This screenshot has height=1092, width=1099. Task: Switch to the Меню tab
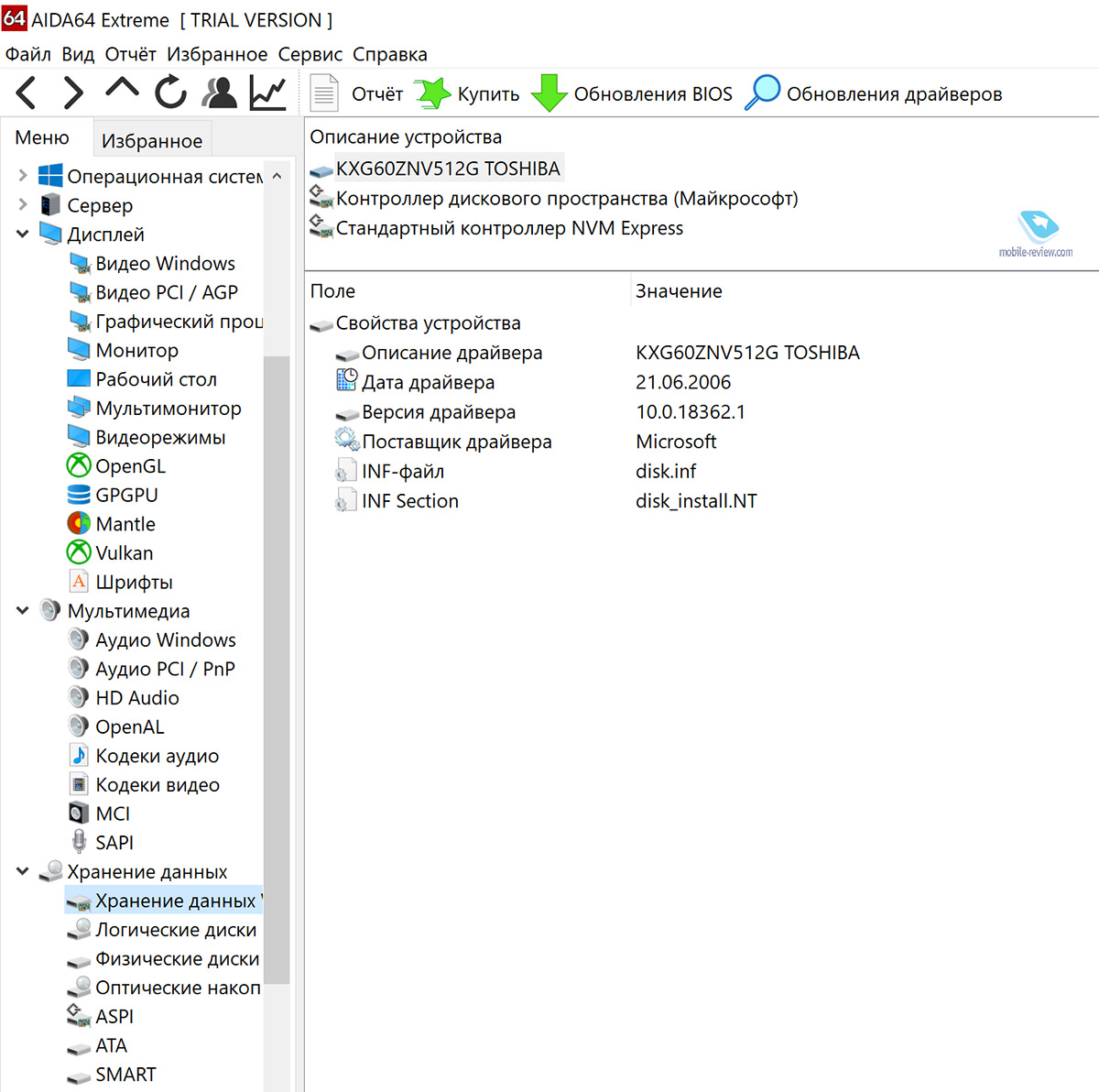(x=42, y=137)
